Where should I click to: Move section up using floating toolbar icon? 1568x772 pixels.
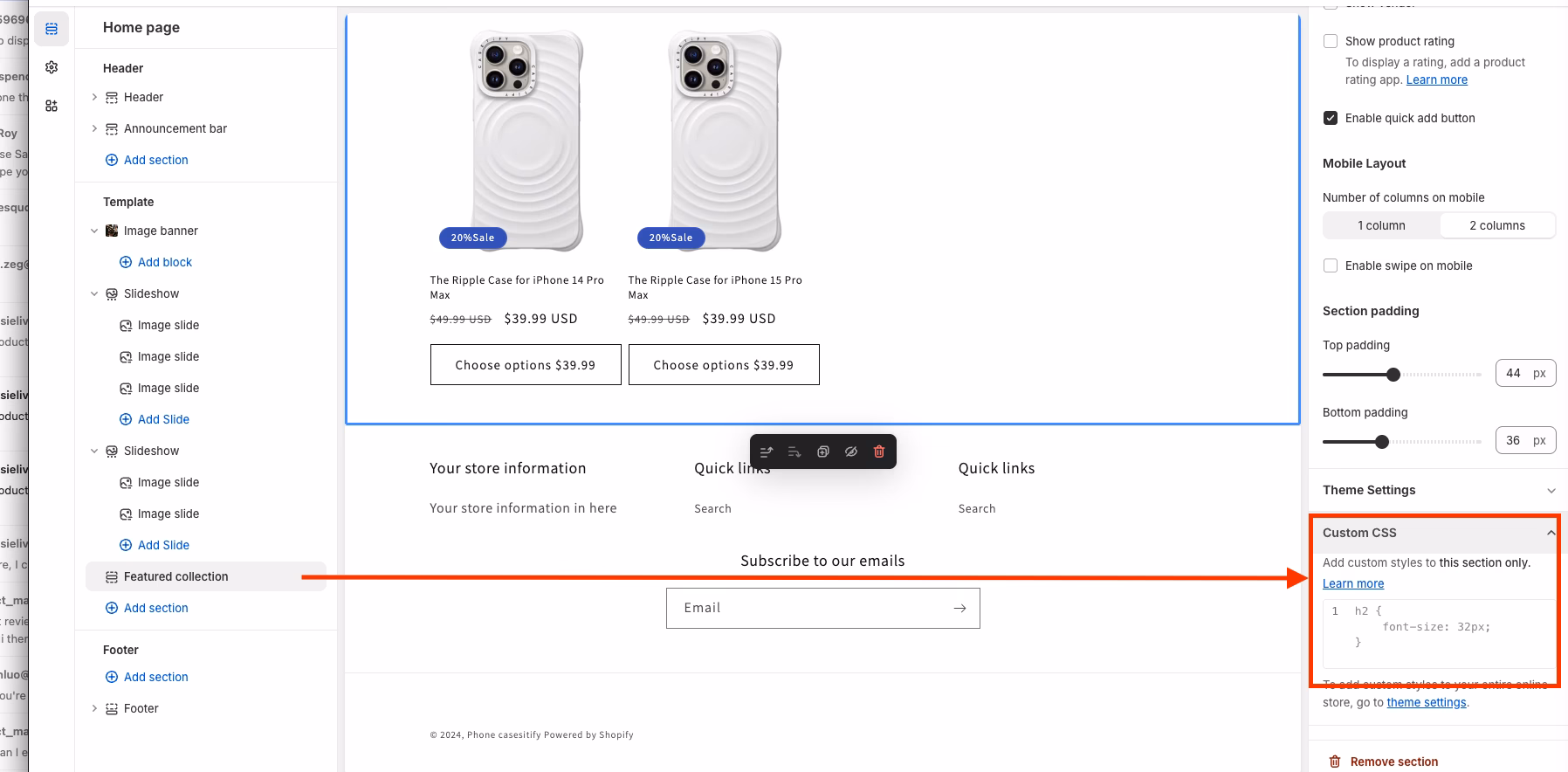(x=767, y=451)
